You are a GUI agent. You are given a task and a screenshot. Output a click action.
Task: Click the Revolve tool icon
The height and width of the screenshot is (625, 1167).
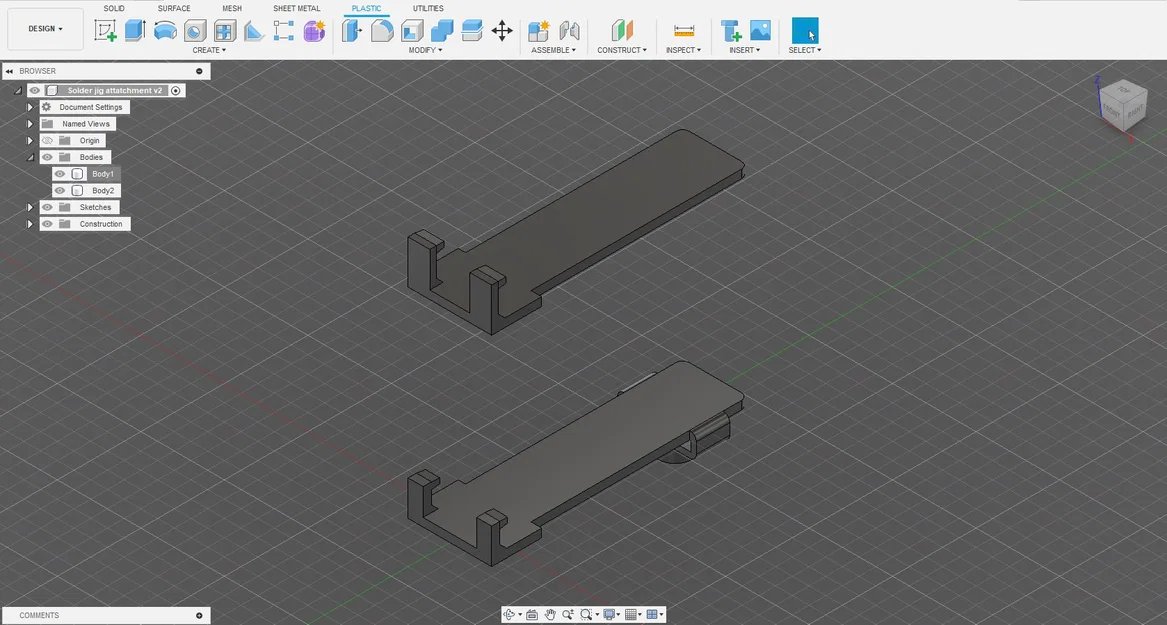pos(165,31)
